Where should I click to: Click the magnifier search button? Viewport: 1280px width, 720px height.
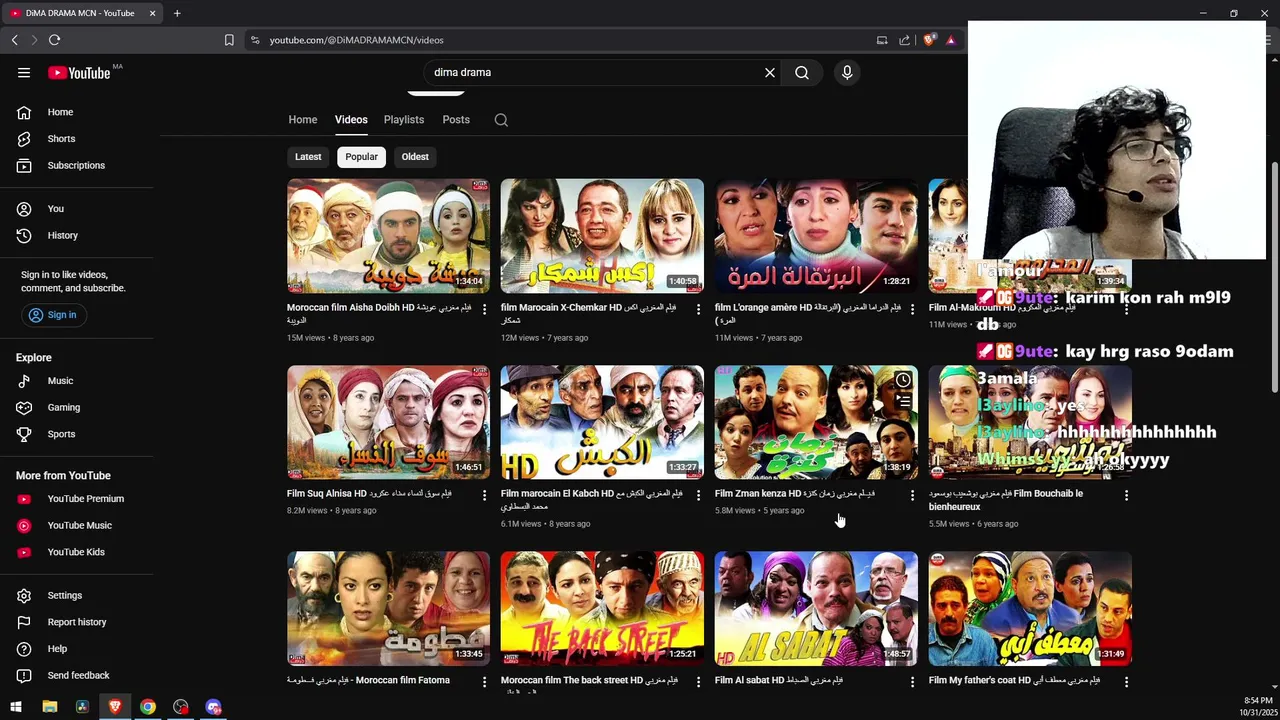click(802, 72)
